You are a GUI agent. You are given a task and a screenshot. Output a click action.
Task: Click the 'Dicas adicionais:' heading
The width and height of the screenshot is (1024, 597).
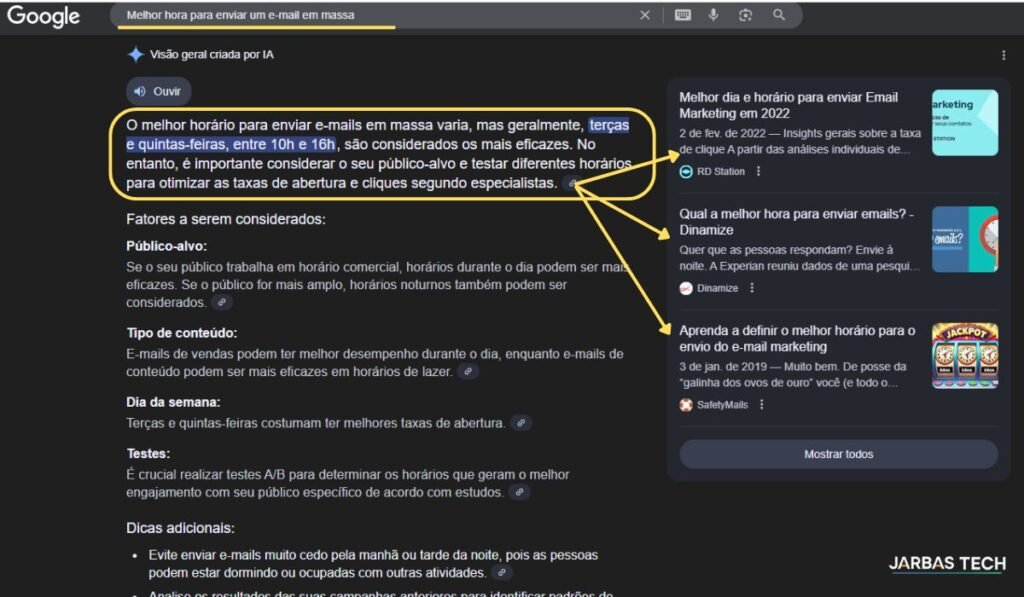click(x=180, y=528)
